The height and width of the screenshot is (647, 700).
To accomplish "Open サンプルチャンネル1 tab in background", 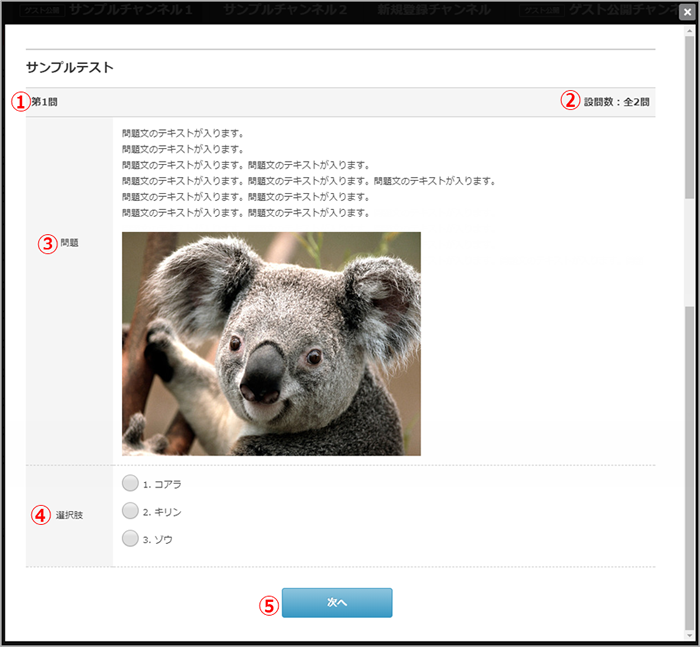I will coord(131,10).
